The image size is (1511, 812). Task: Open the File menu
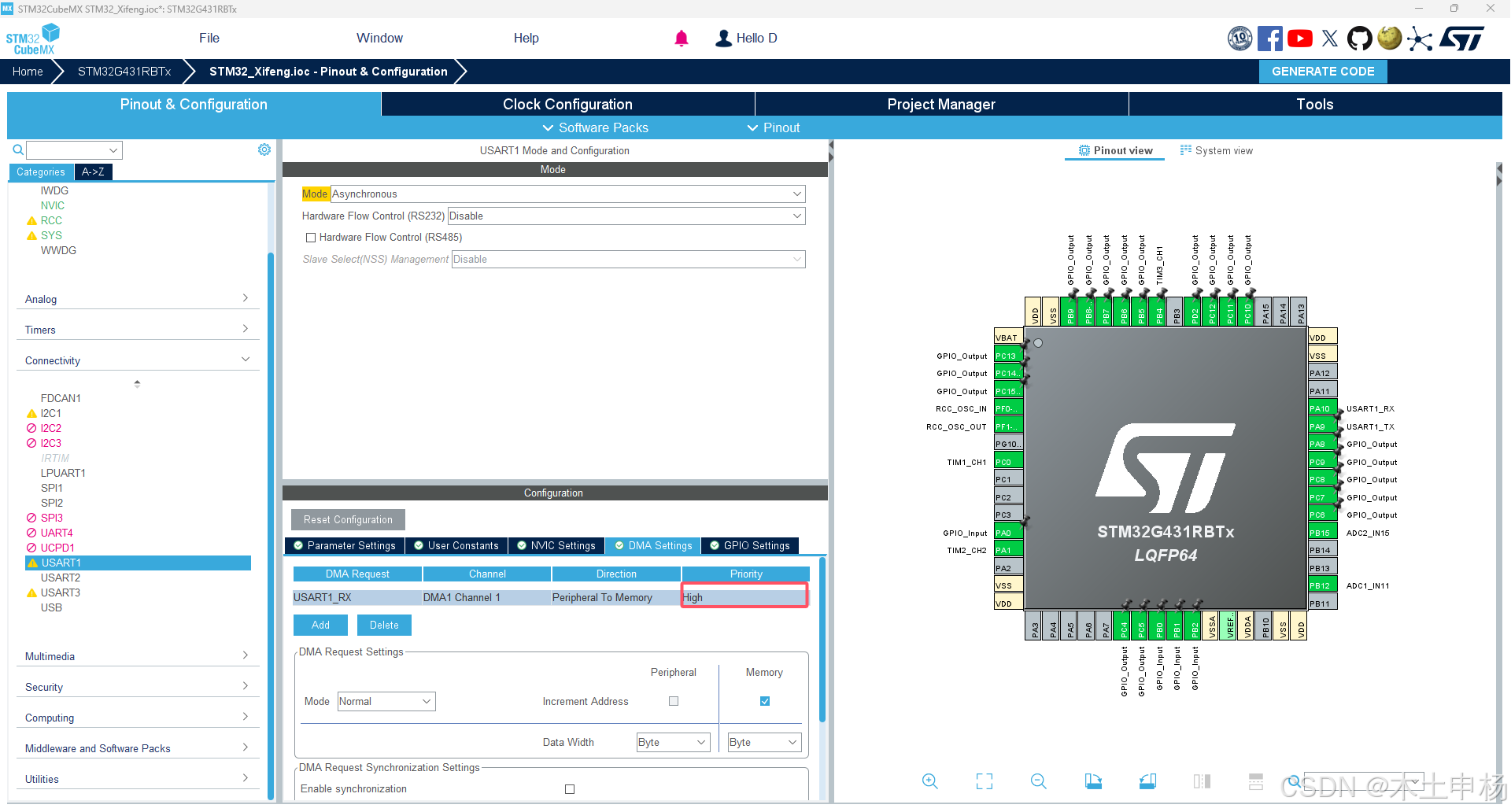pyautogui.click(x=209, y=39)
